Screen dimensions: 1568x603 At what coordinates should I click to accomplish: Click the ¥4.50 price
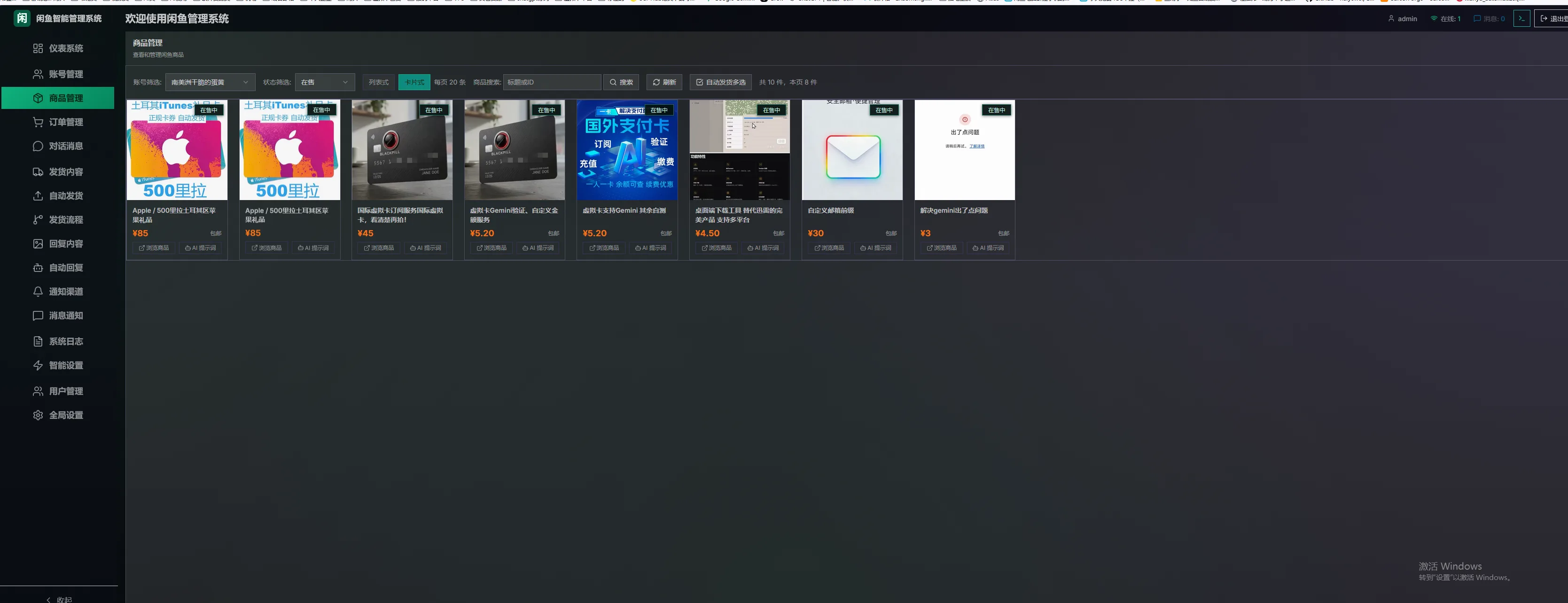tap(707, 233)
